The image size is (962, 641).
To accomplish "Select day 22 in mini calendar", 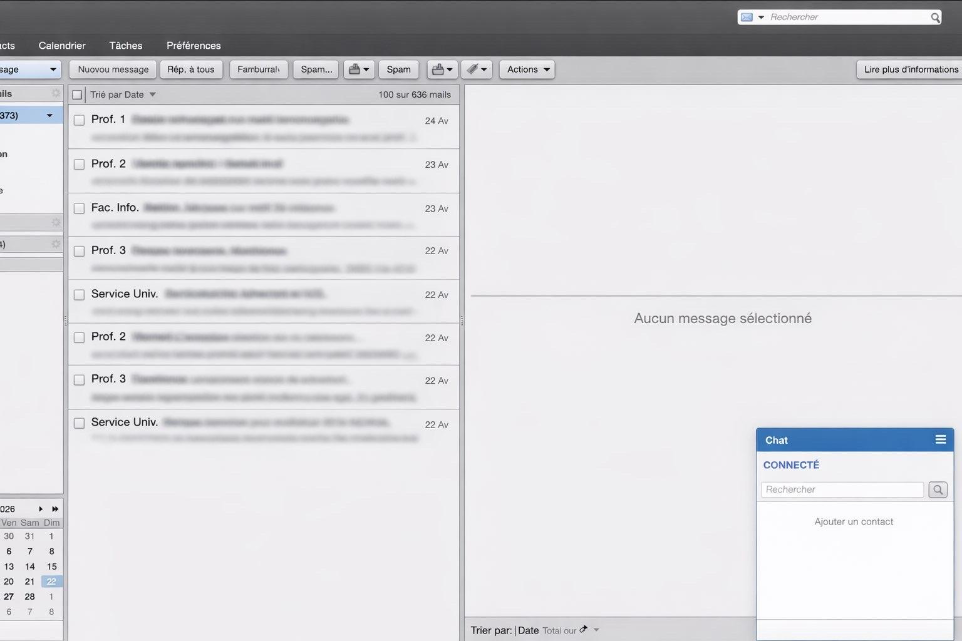I will (x=52, y=581).
